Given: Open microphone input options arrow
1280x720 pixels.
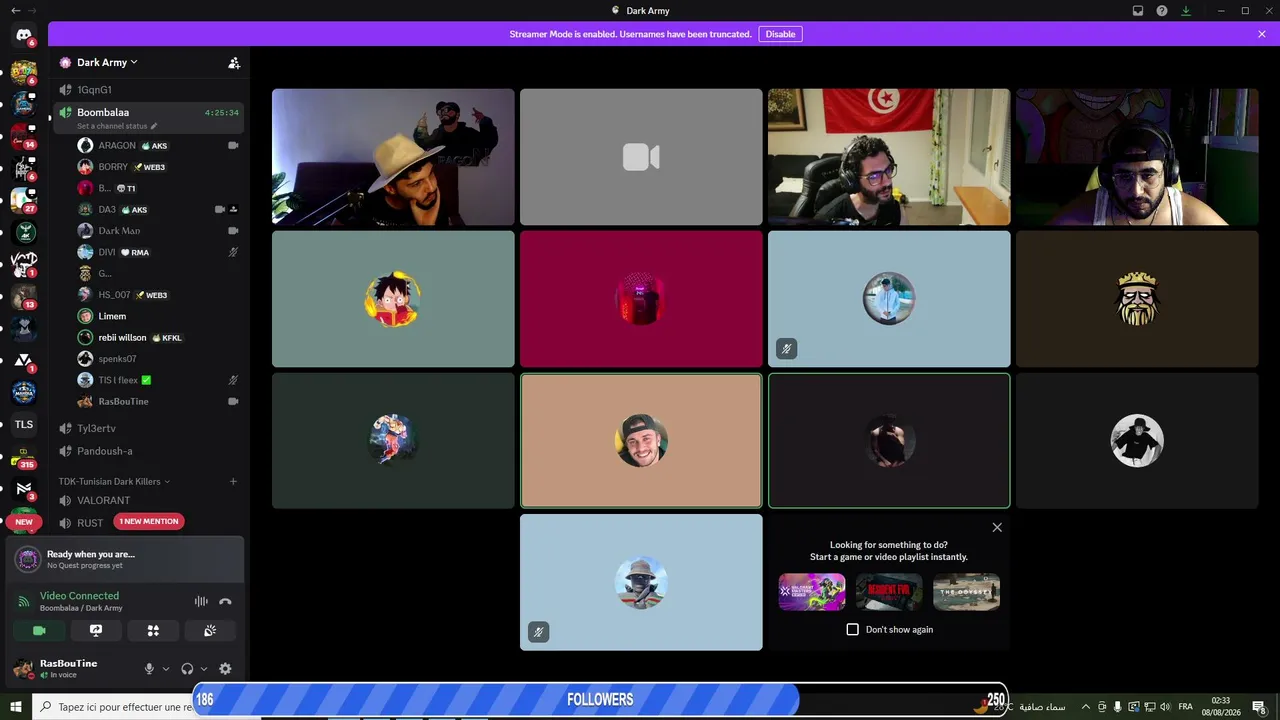Looking at the screenshot, I should pyautogui.click(x=166, y=669).
